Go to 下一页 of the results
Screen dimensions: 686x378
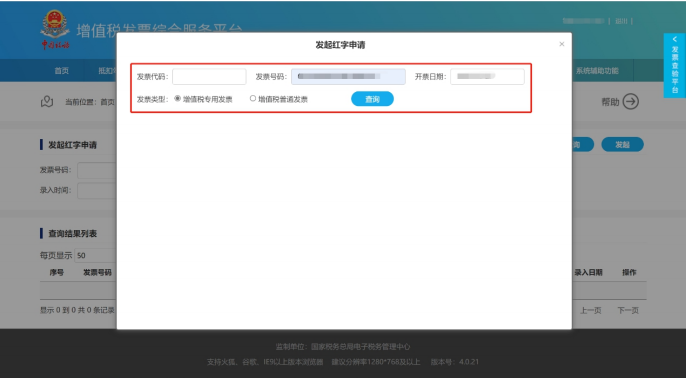tap(628, 310)
